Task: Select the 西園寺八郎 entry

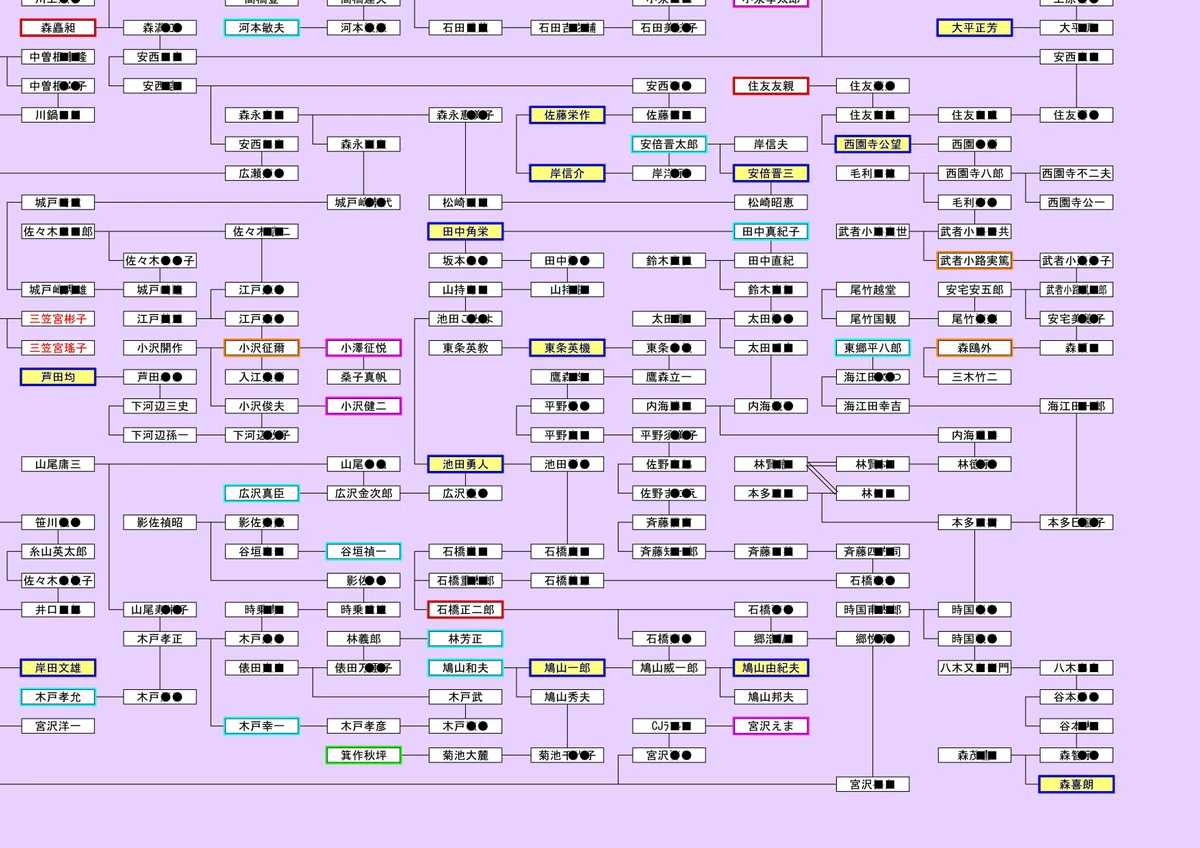Action: click(x=975, y=173)
